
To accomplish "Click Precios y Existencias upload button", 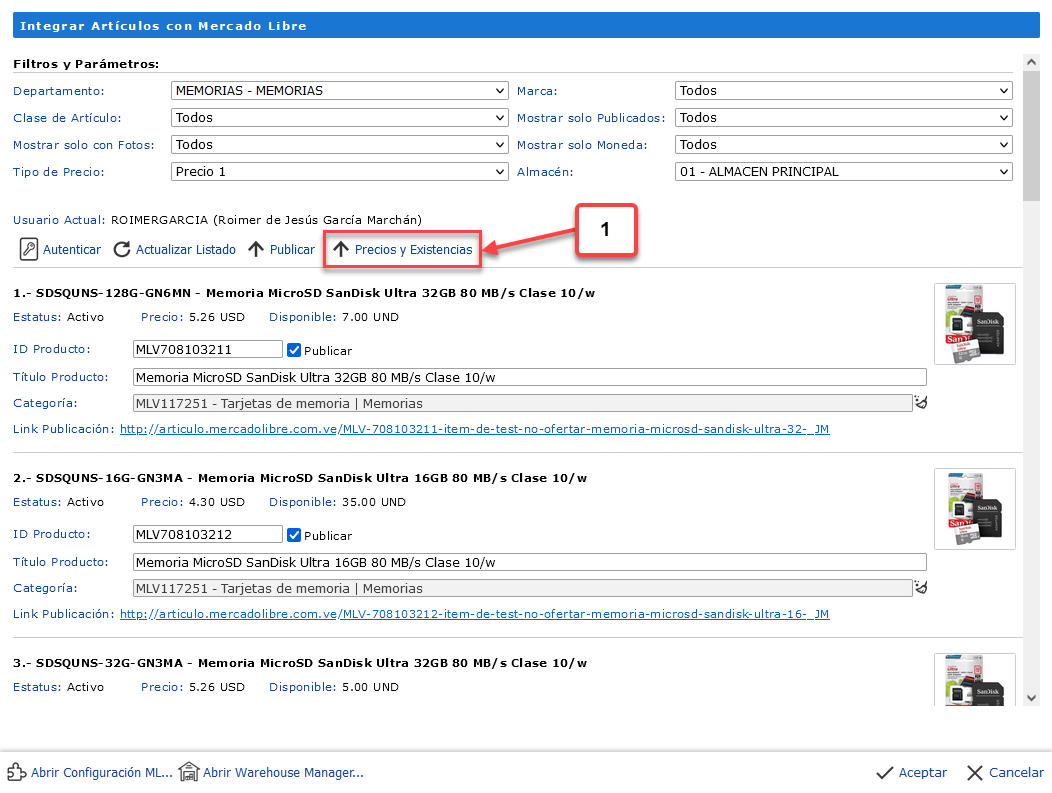I will click(x=403, y=250).
